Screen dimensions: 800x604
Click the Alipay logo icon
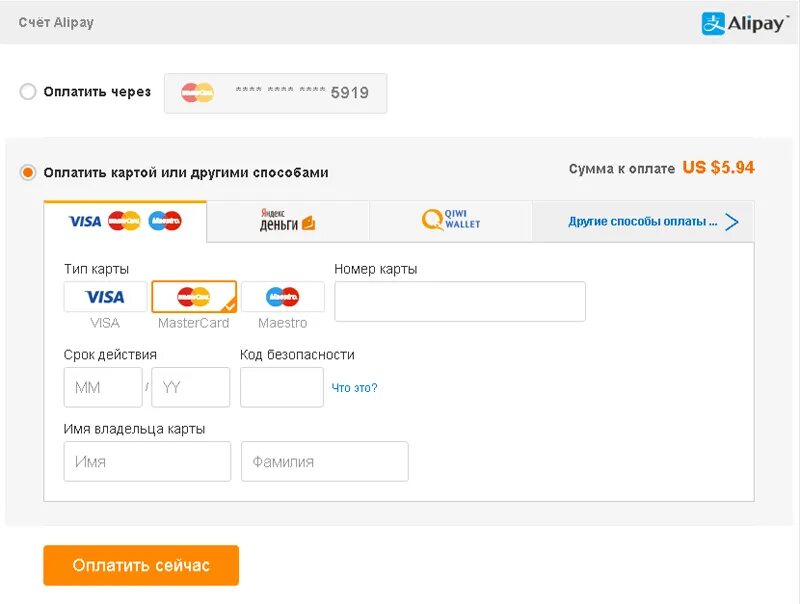pyautogui.click(x=713, y=23)
